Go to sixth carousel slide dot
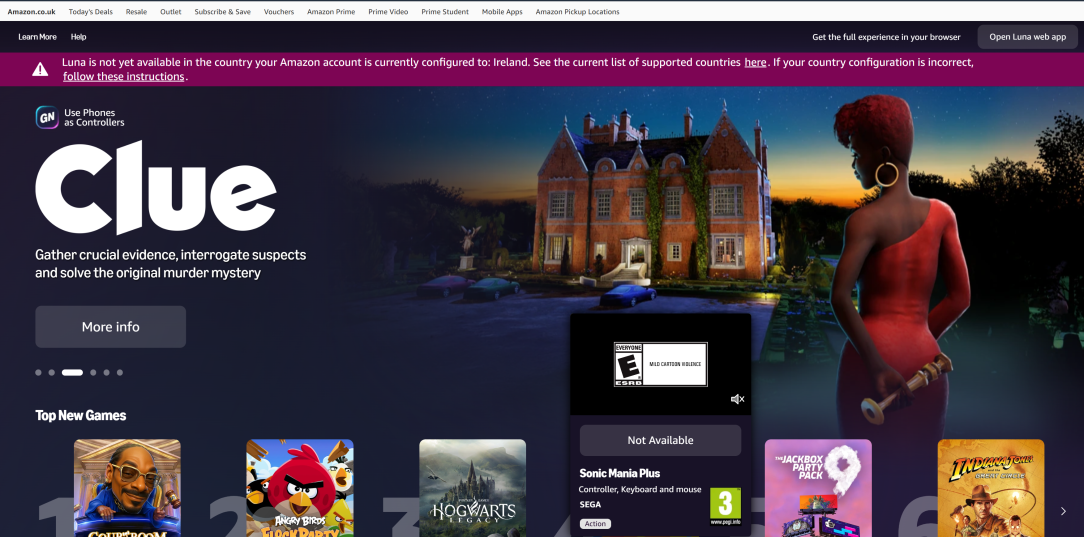 click(x=120, y=373)
